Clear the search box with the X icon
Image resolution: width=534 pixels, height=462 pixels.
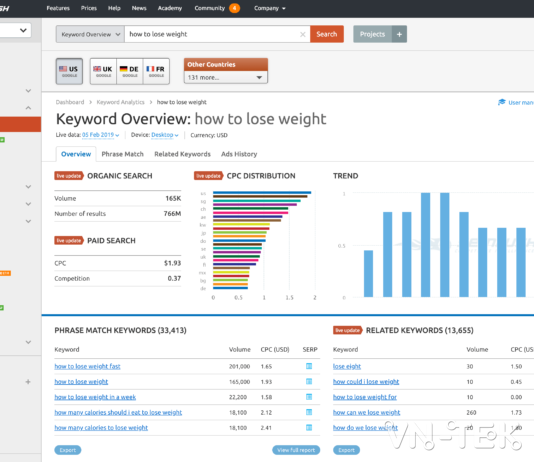coord(302,34)
